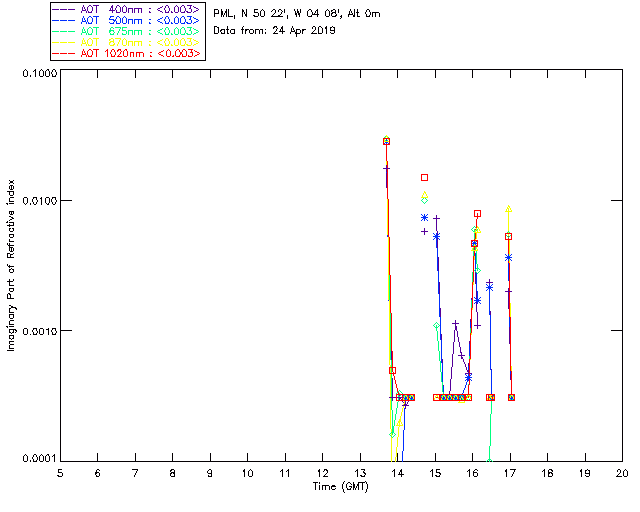Click the isolated yellow triangle marker near 14.7 GMT
The width and height of the screenshot is (640, 512).
[425, 194]
